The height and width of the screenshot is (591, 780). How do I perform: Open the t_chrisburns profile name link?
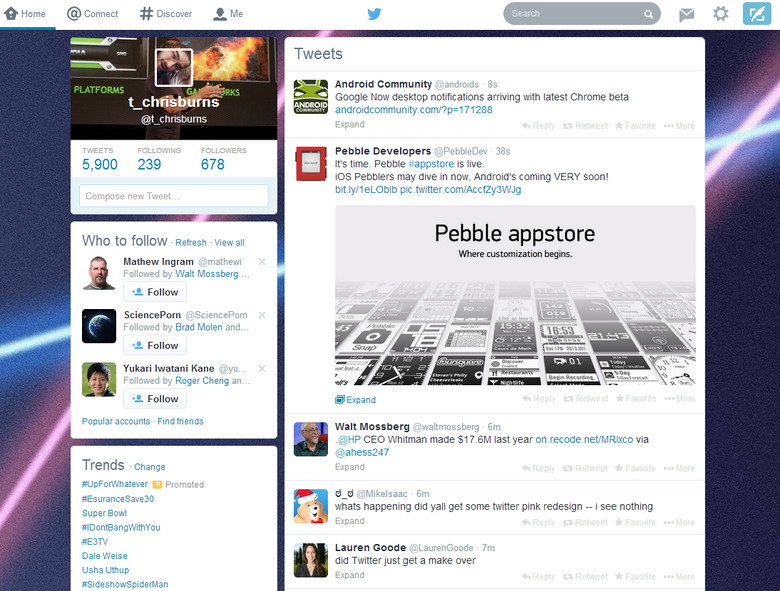click(x=174, y=102)
